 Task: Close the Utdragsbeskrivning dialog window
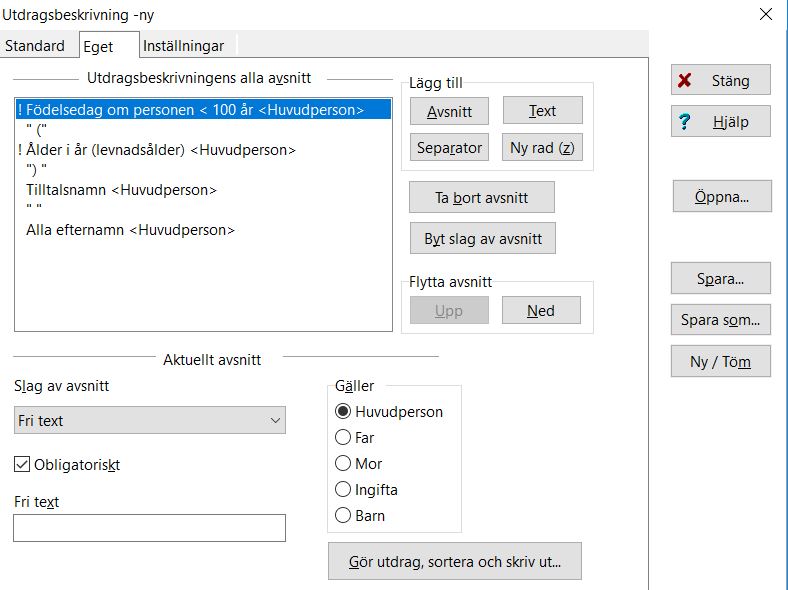pyautogui.click(x=766, y=14)
